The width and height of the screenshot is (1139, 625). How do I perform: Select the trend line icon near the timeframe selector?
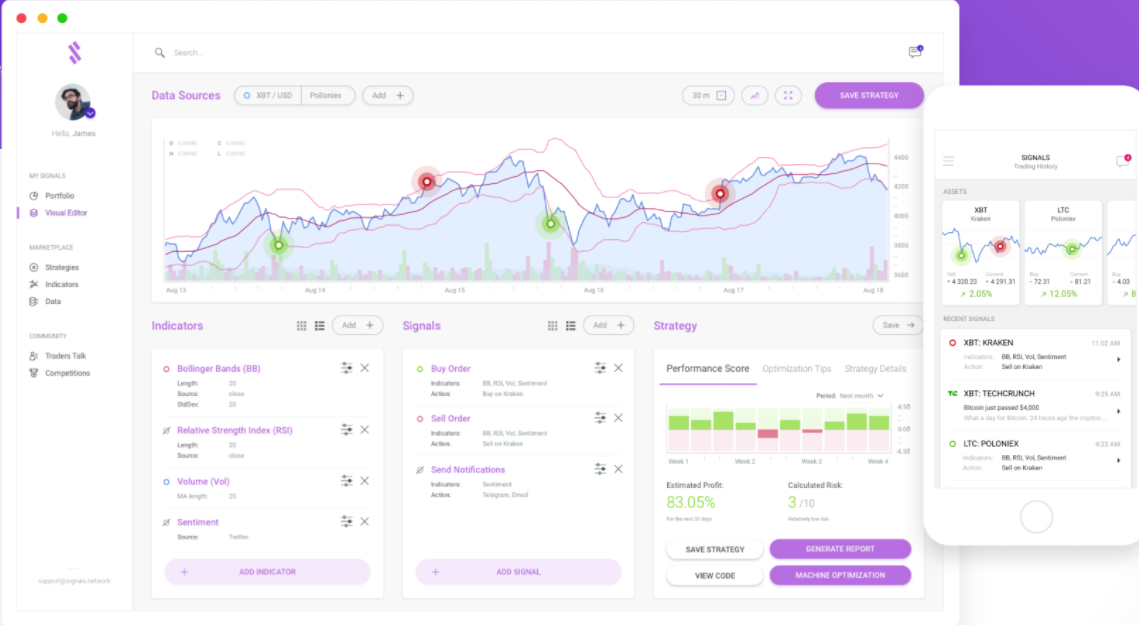754,95
